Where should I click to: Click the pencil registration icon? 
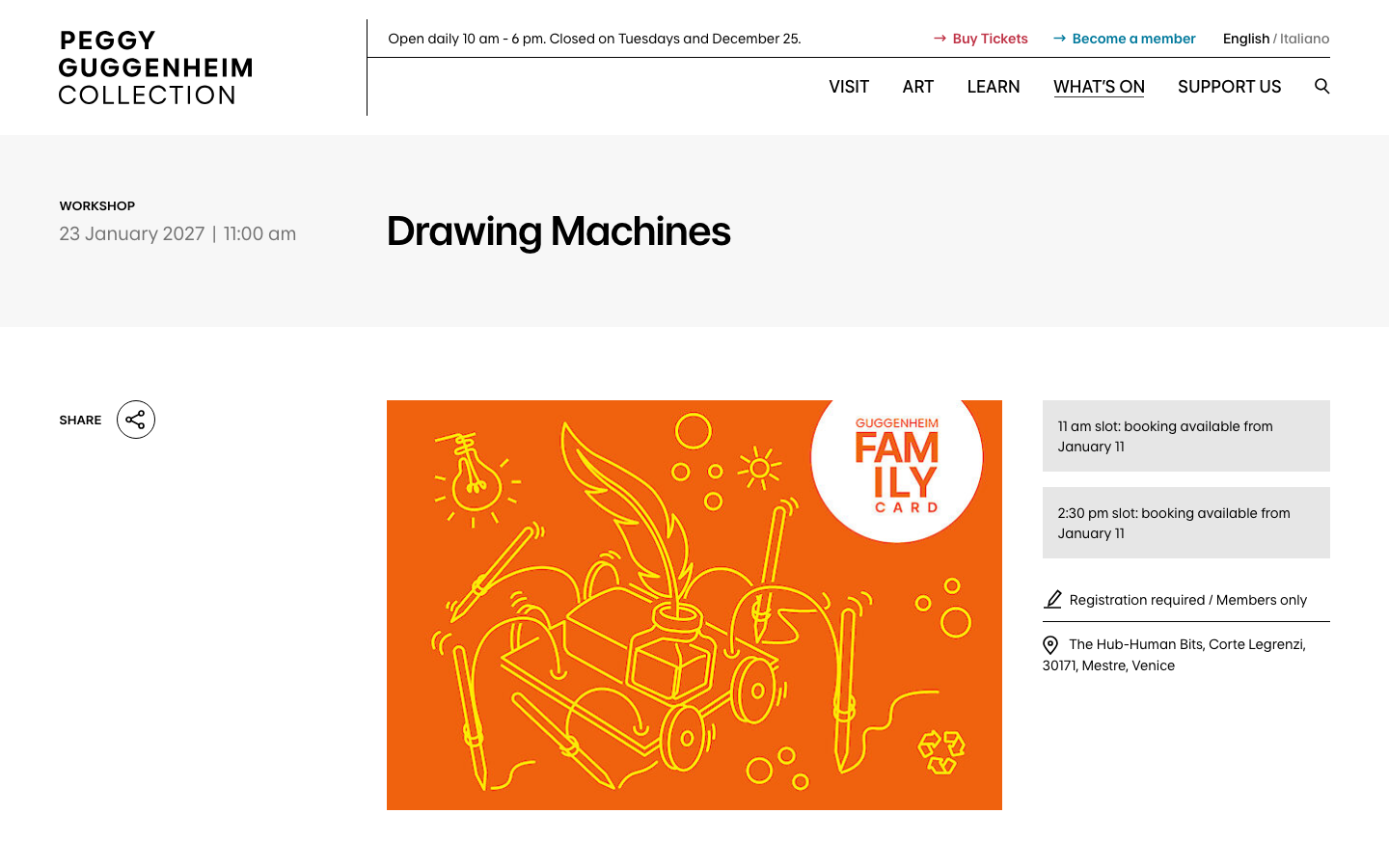click(1052, 600)
